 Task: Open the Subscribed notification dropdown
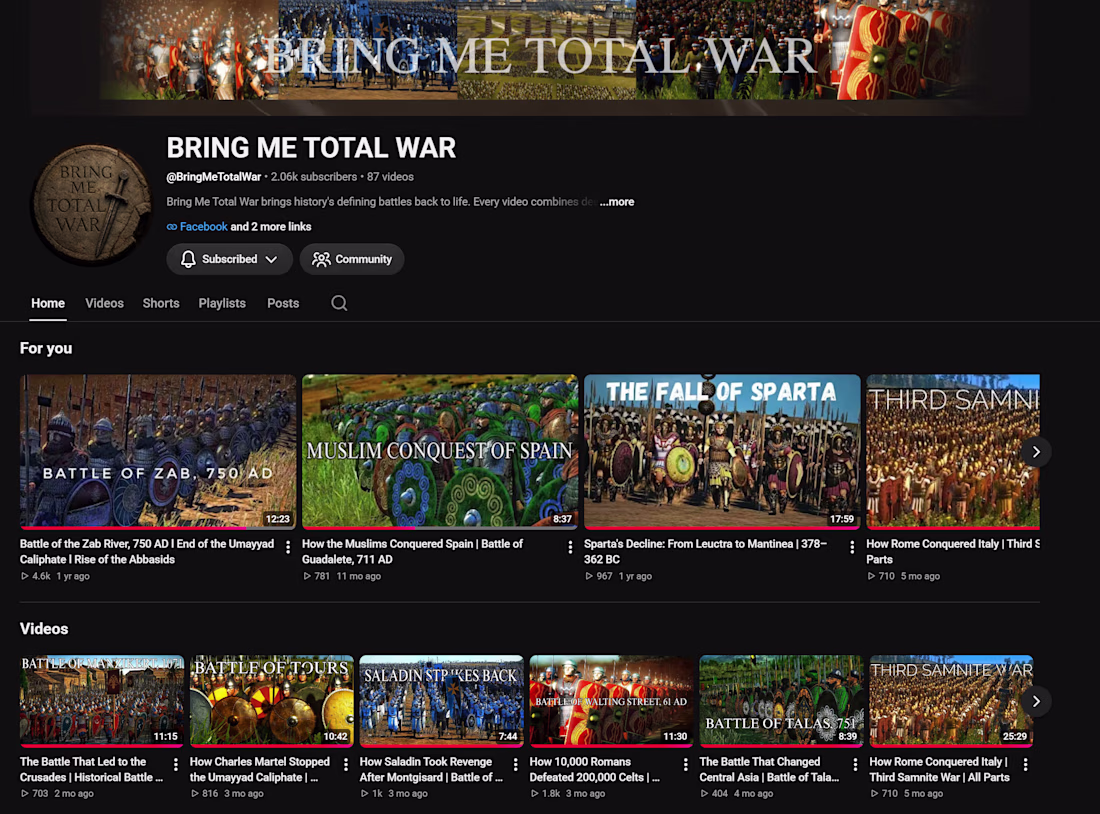229,259
